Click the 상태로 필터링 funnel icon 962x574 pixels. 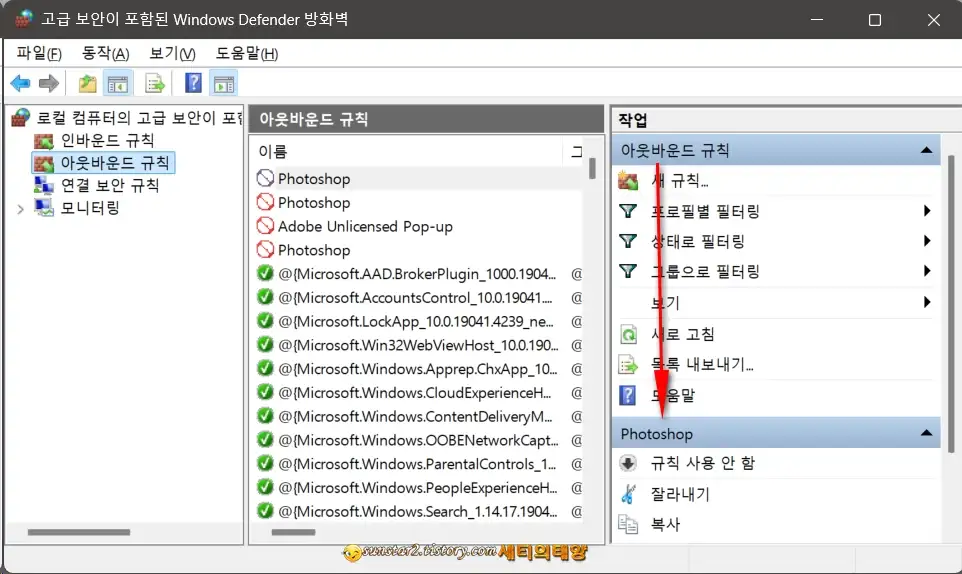pos(628,241)
